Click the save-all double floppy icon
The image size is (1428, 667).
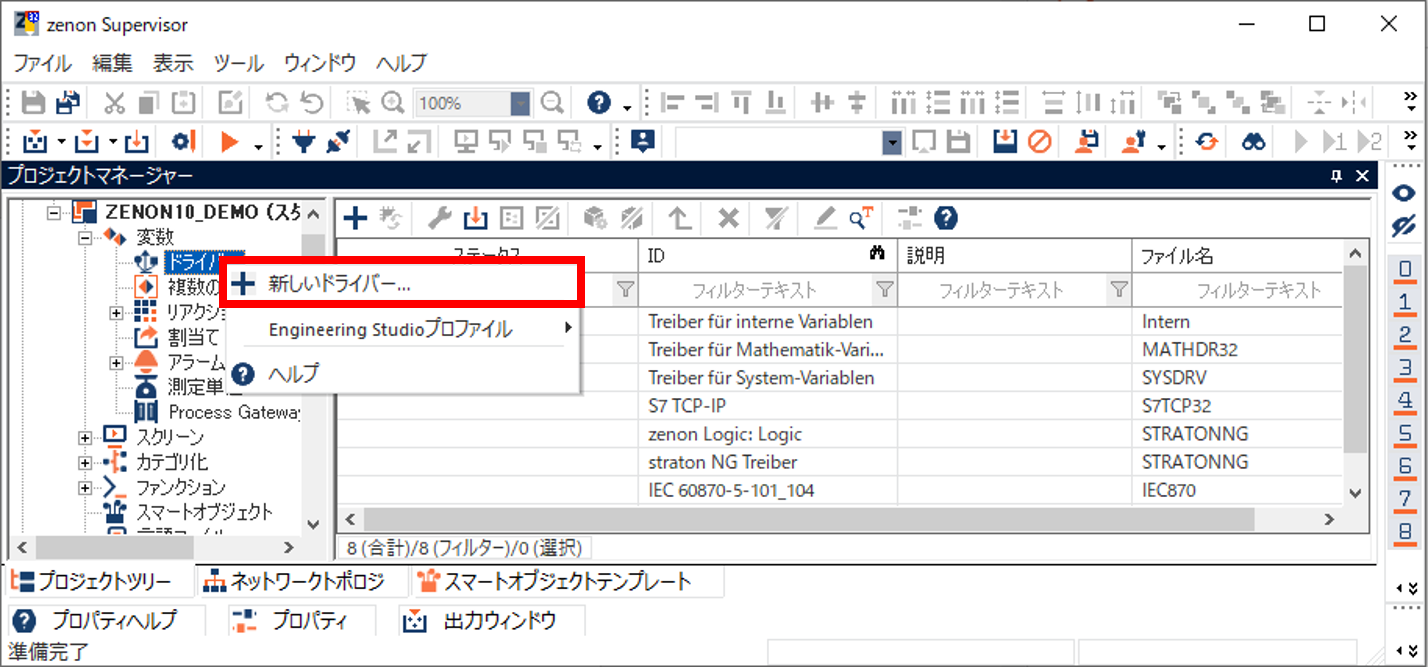(x=68, y=103)
